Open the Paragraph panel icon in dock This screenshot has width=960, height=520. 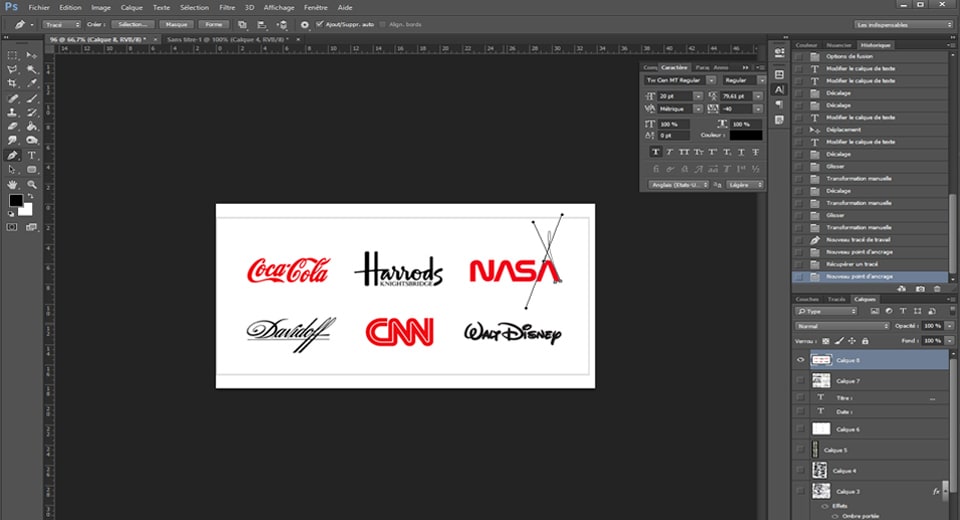(779, 105)
